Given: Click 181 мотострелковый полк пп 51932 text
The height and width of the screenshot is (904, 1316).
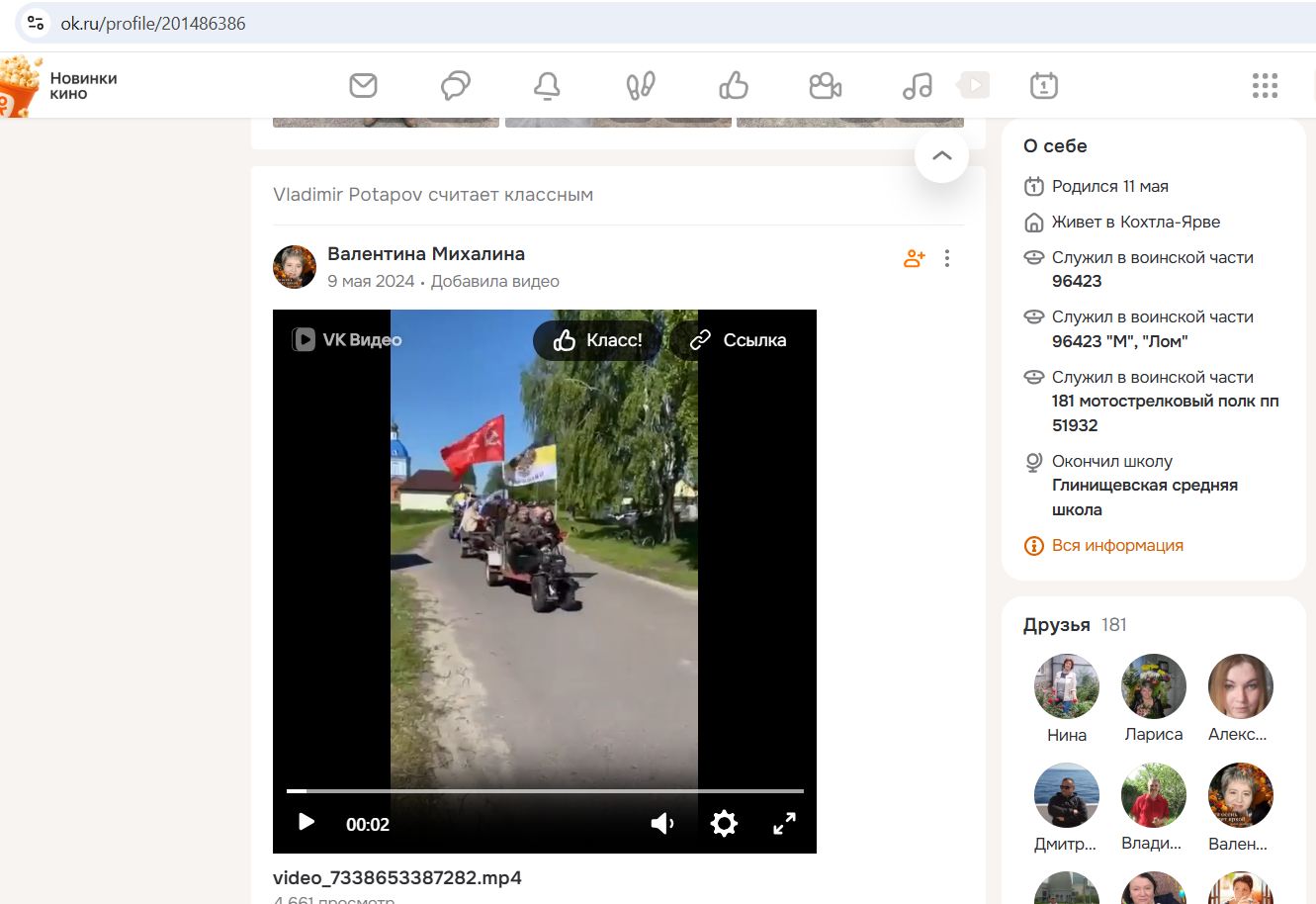Looking at the screenshot, I should (1166, 413).
